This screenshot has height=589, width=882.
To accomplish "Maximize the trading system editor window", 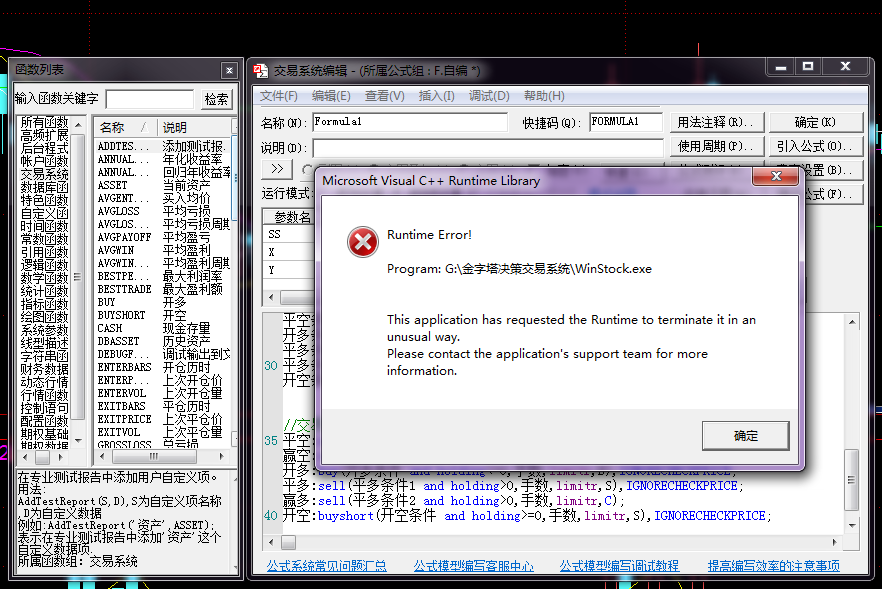I will [x=808, y=67].
